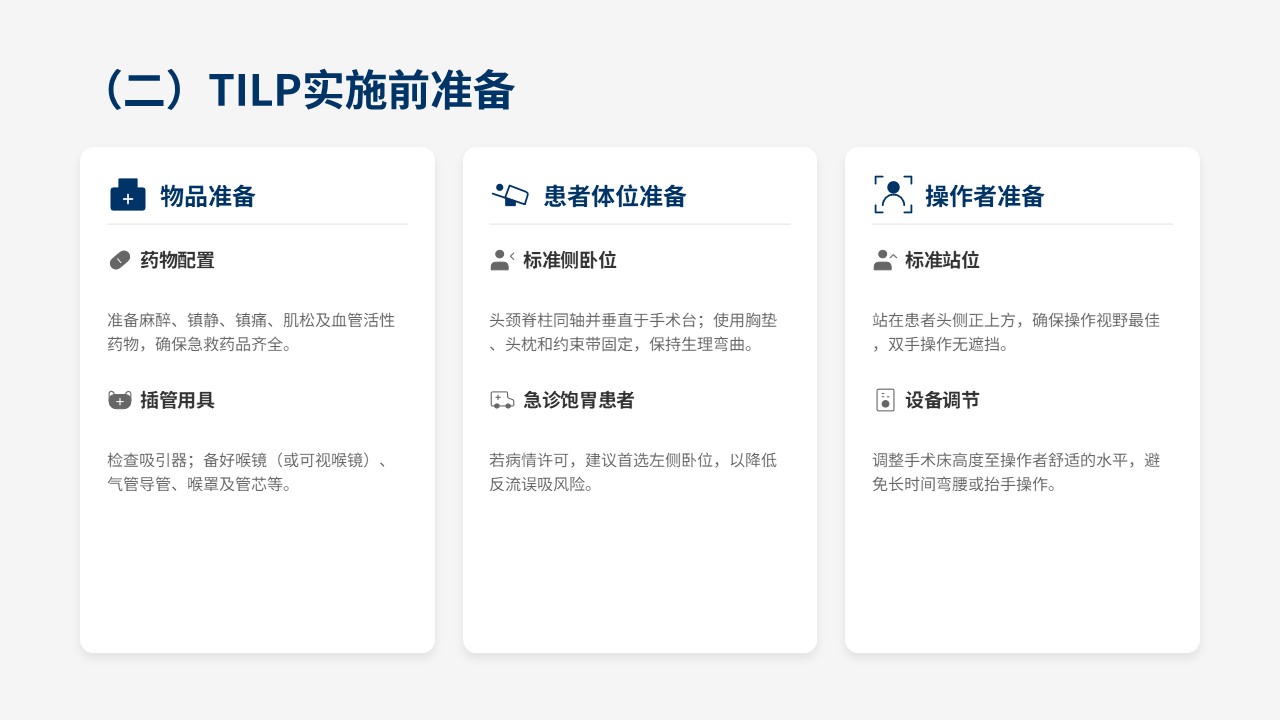Click the 物品准备 card heading
The width and height of the screenshot is (1280, 720).
(x=208, y=196)
